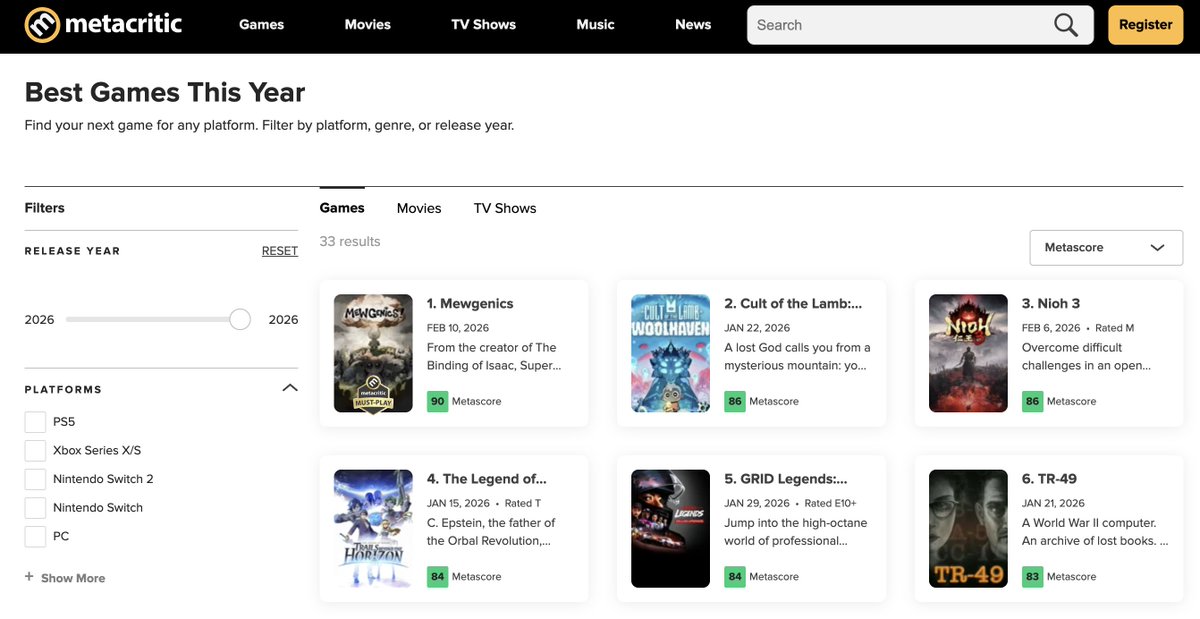Select the Games results tab
The width and height of the screenshot is (1200, 619).
click(x=342, y=208)
